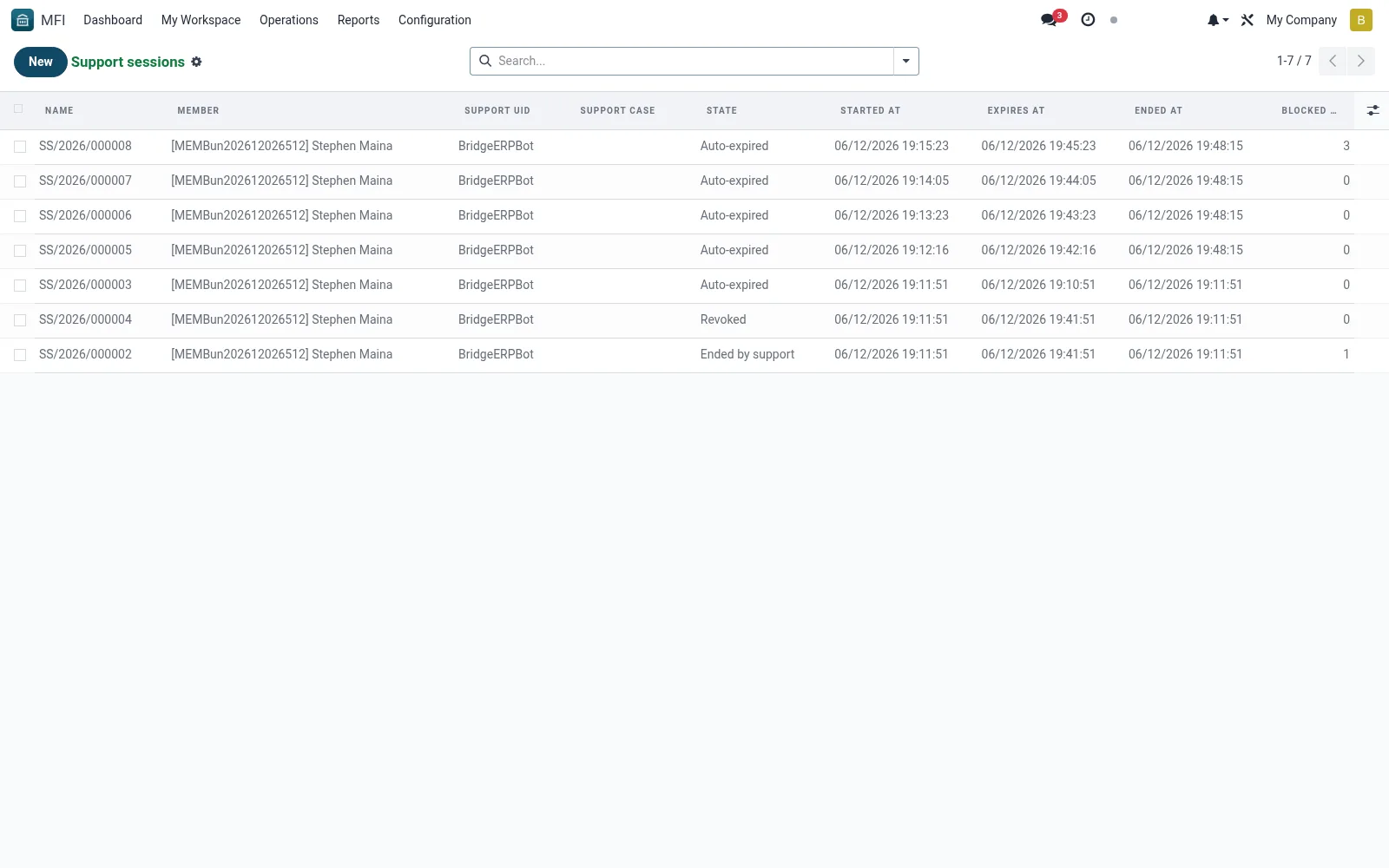Open the Configuration menu
Viewport: 1389px width, 868px height.
[434, 20]
